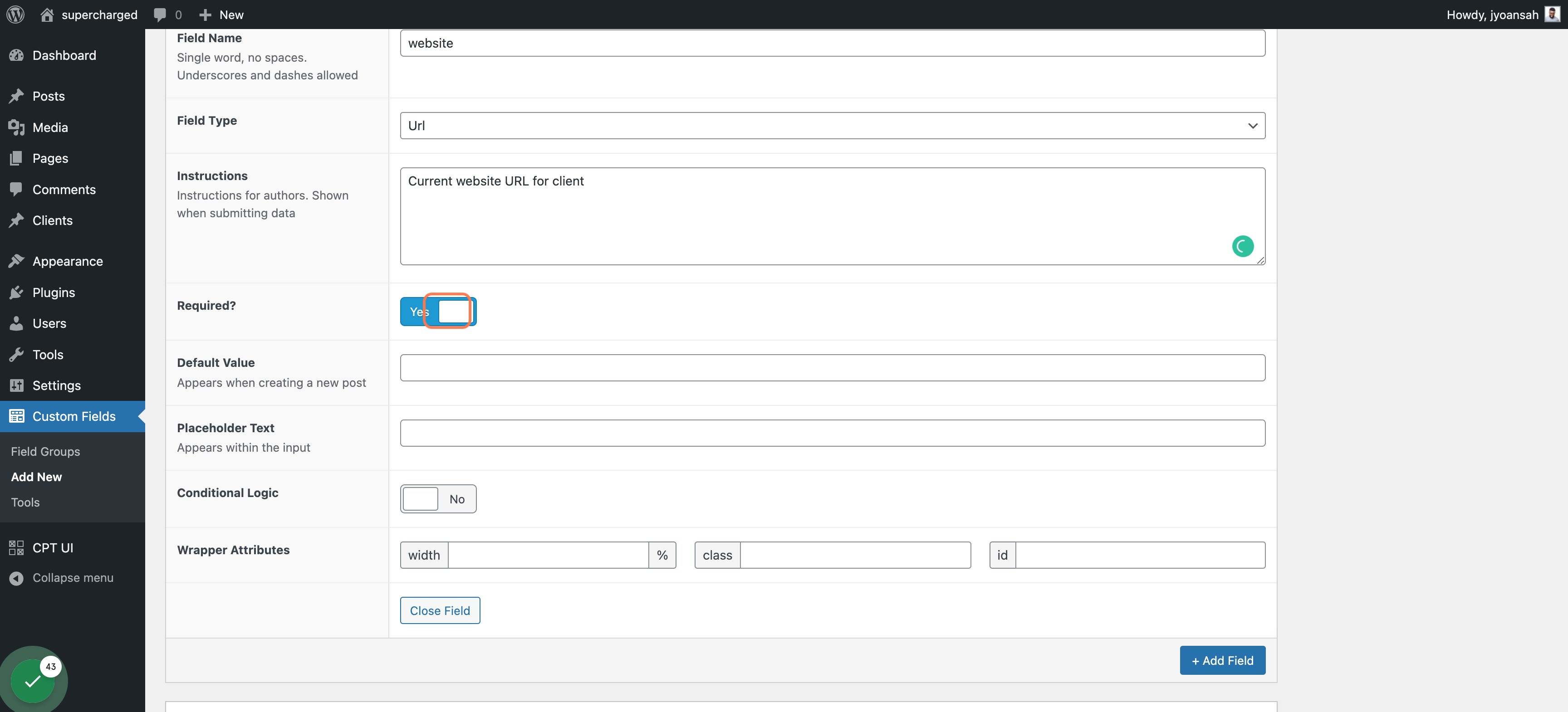
Task: Click the CPT UI grid icon
Action: [16, 548]
